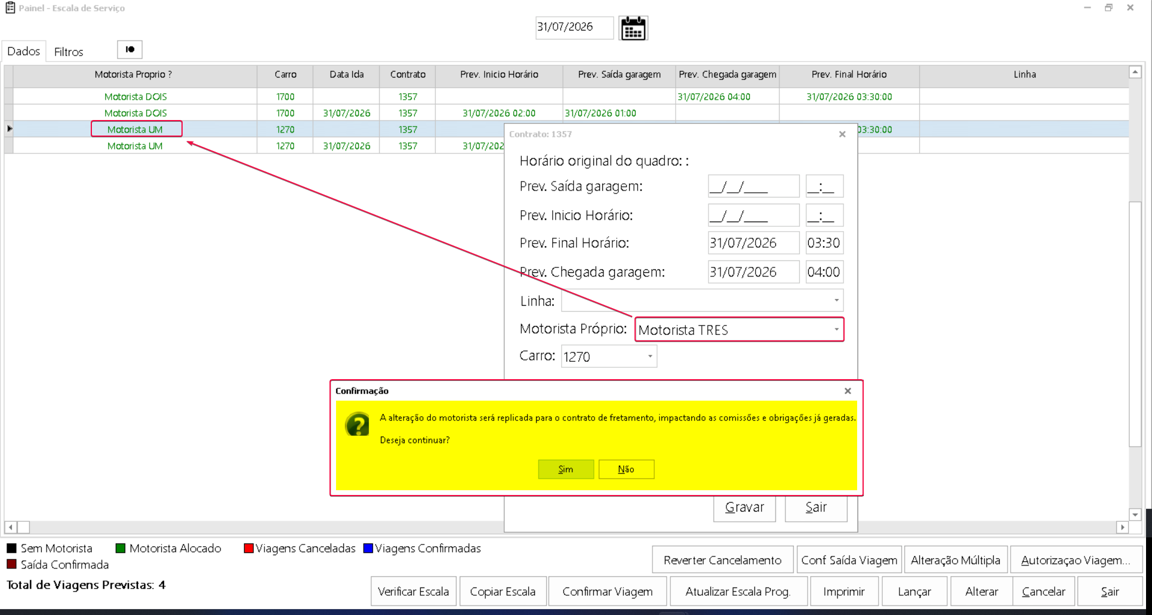Select the Dados tab

pos(23,51)
